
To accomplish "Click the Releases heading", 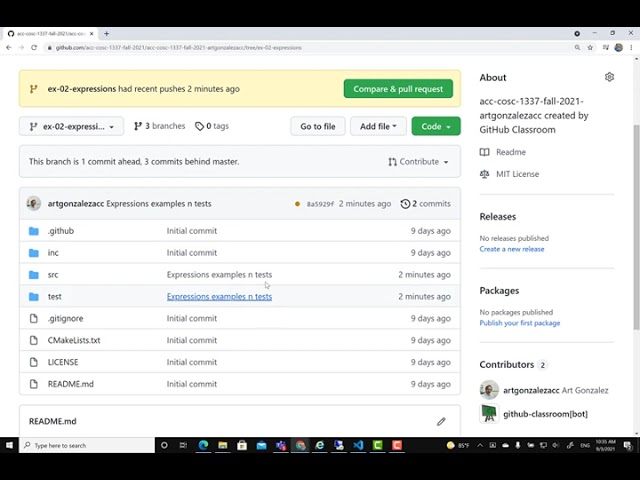I will [498, 217].
